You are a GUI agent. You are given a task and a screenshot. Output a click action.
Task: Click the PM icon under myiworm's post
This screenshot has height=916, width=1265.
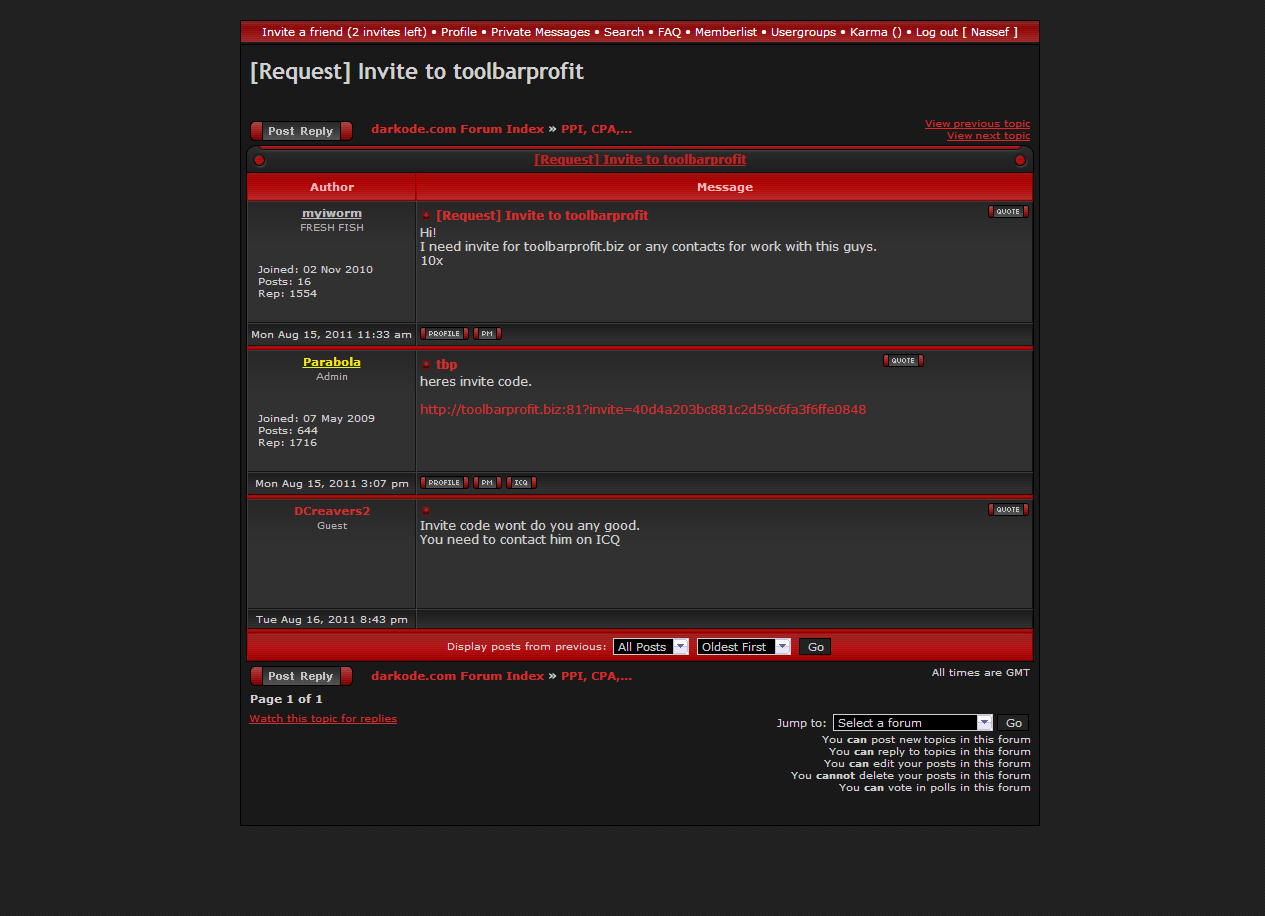(487, 334)
